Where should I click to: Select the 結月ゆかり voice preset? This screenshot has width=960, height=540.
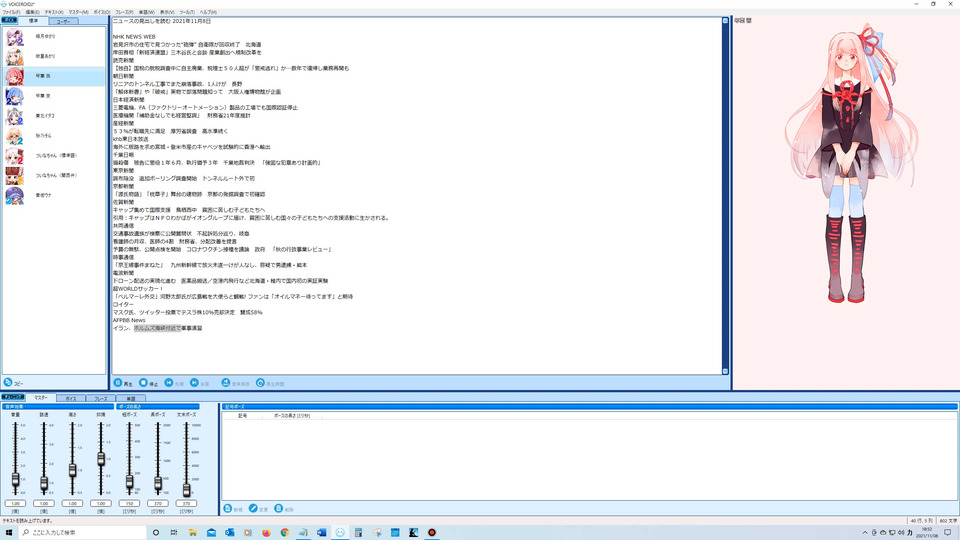tap(54, 37)
